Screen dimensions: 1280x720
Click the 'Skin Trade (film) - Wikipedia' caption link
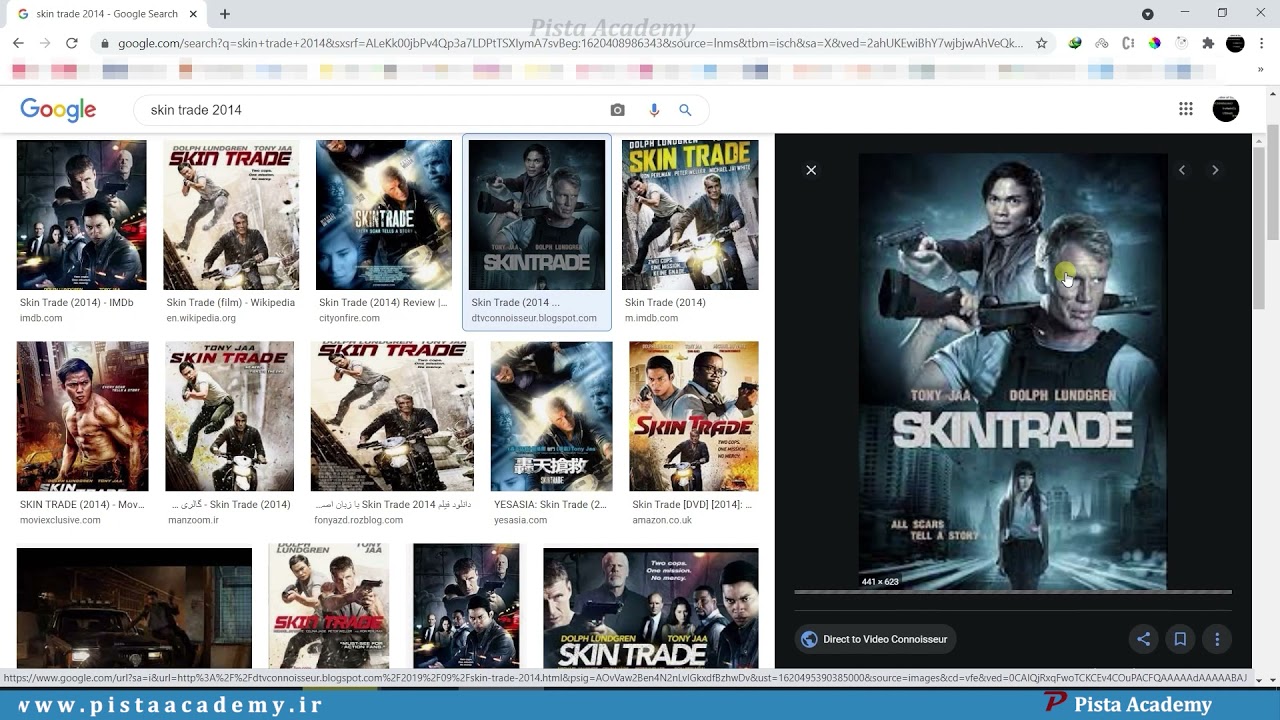pos(231,303)
